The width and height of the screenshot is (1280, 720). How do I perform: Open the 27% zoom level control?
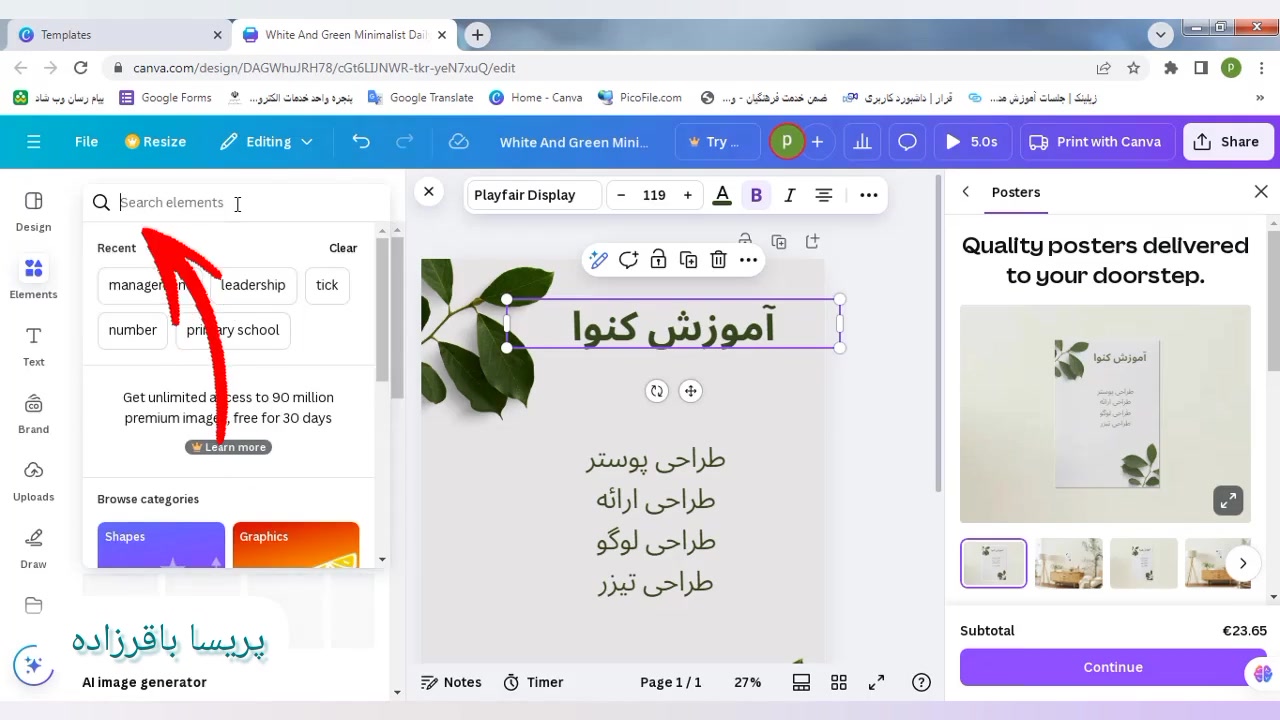tap(748, 682)
